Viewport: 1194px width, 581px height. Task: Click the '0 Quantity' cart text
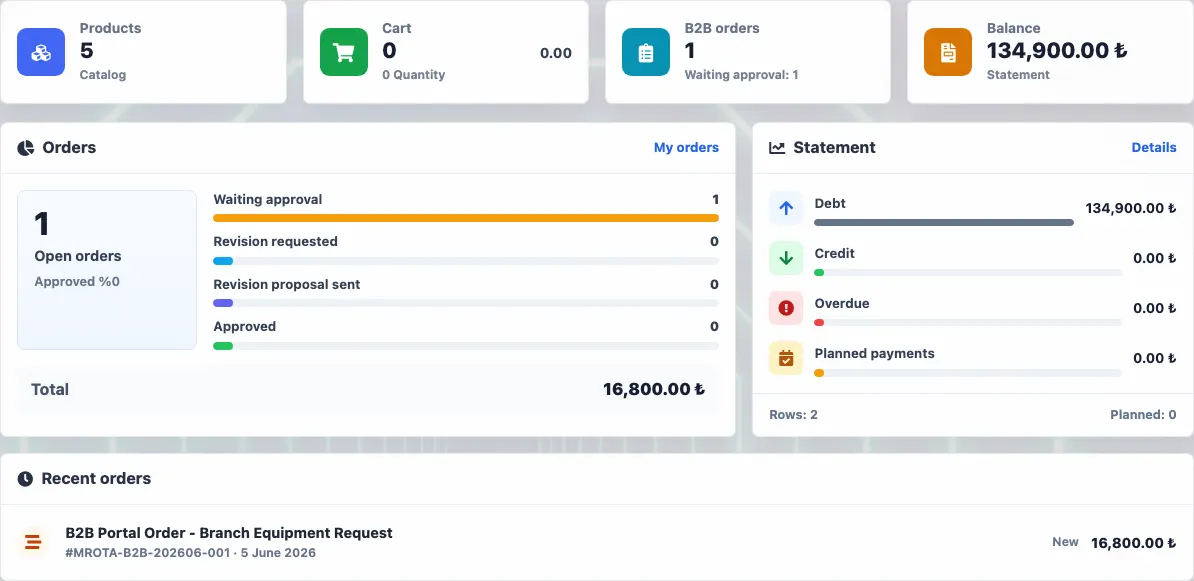[413, 75]
